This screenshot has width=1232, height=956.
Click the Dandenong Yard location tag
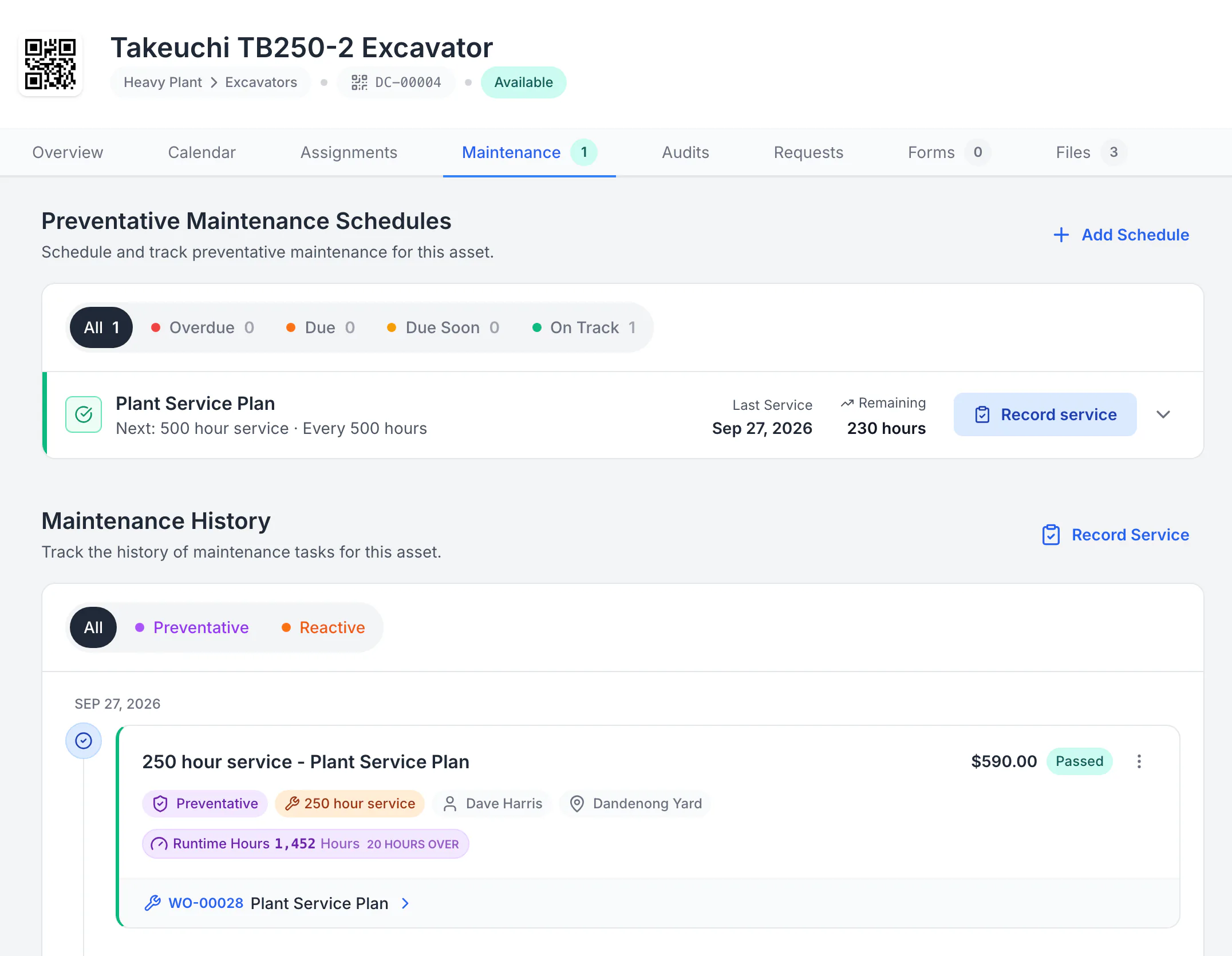[x=635, y=804]
